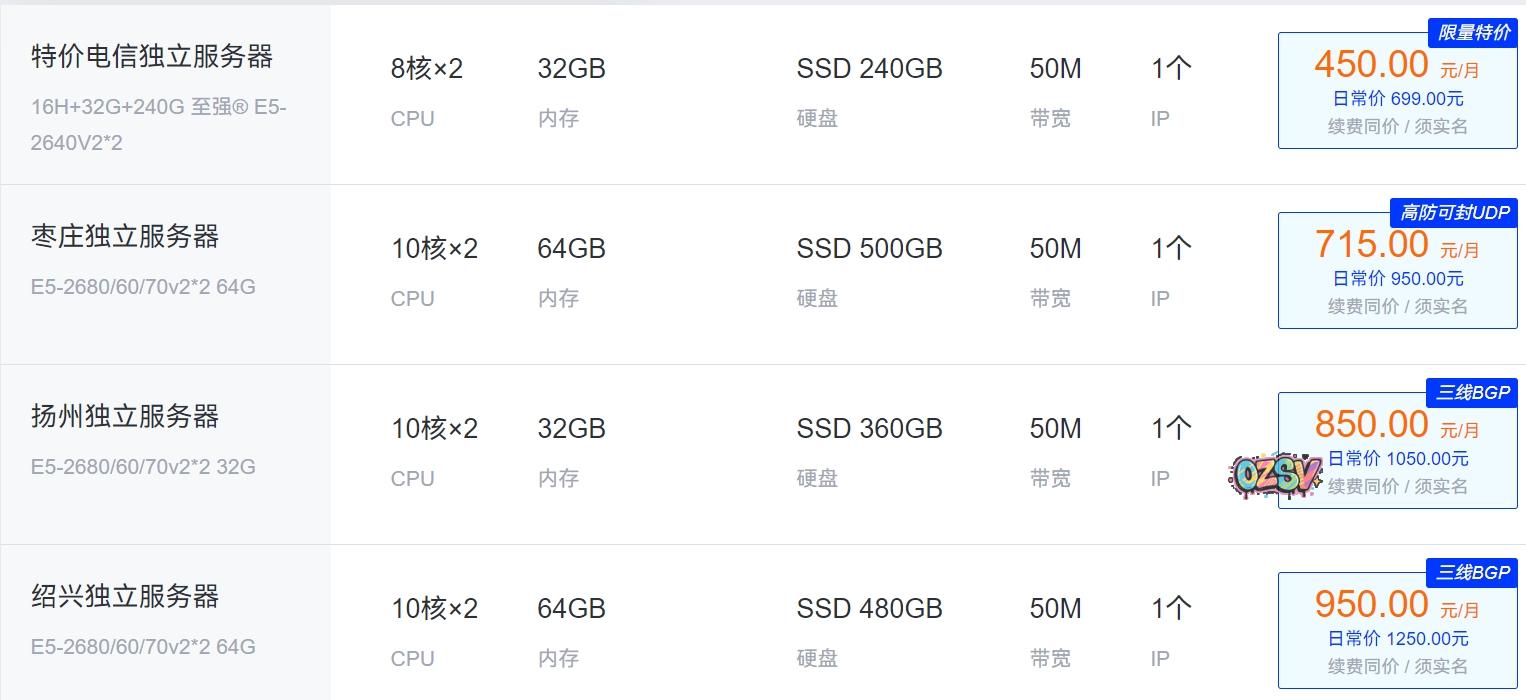This screenshot has width=1526, height=700.
Task: Click the E5-2680/60/70v2*2 32G subtitle
Action: (143, 467)
